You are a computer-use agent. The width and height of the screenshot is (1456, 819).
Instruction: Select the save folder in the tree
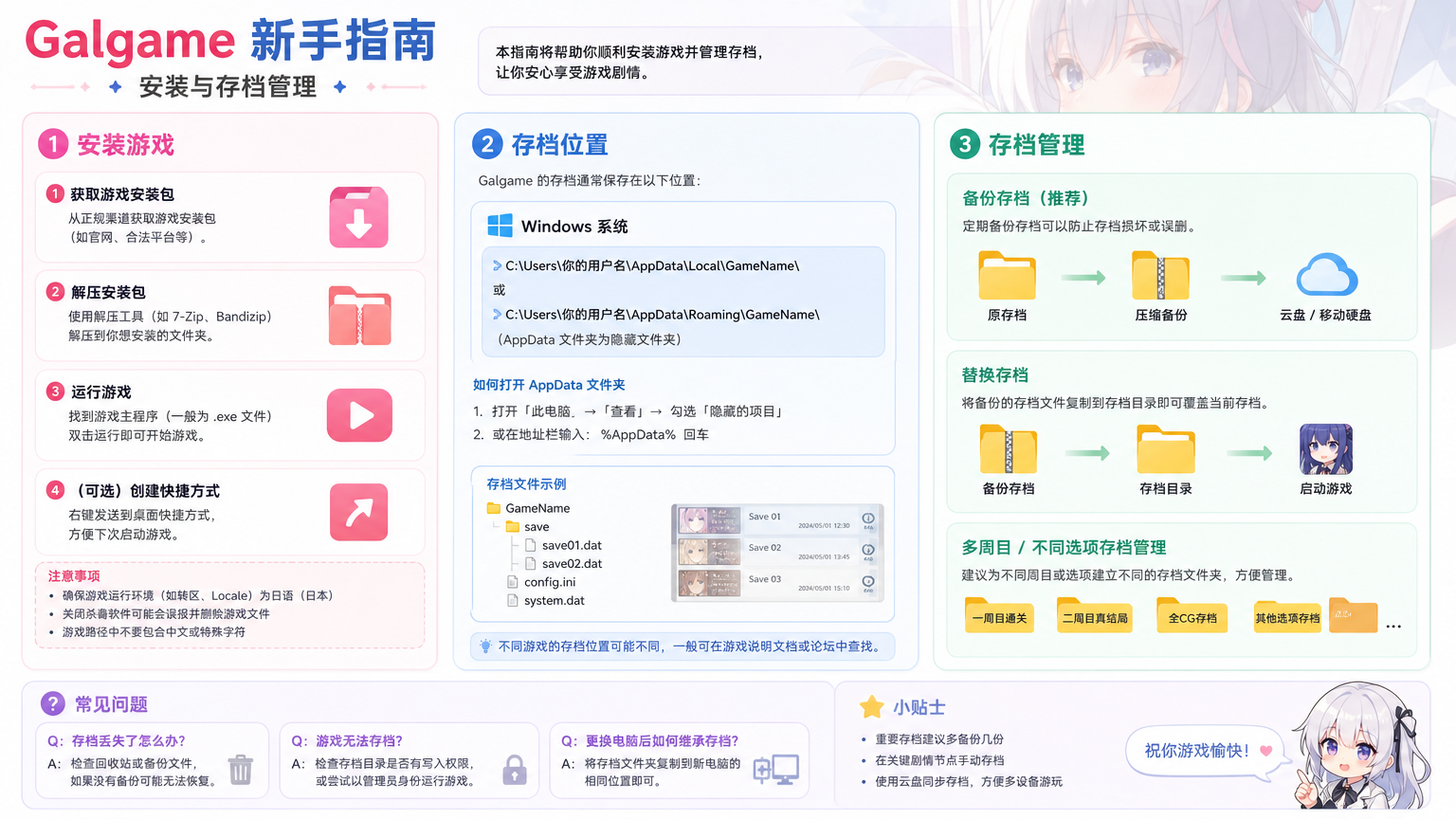527,527
